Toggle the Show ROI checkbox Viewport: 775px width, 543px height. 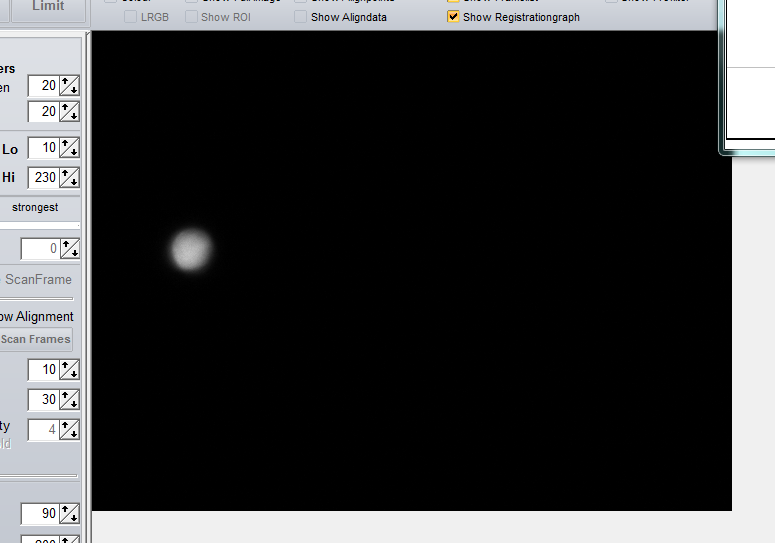191,17
